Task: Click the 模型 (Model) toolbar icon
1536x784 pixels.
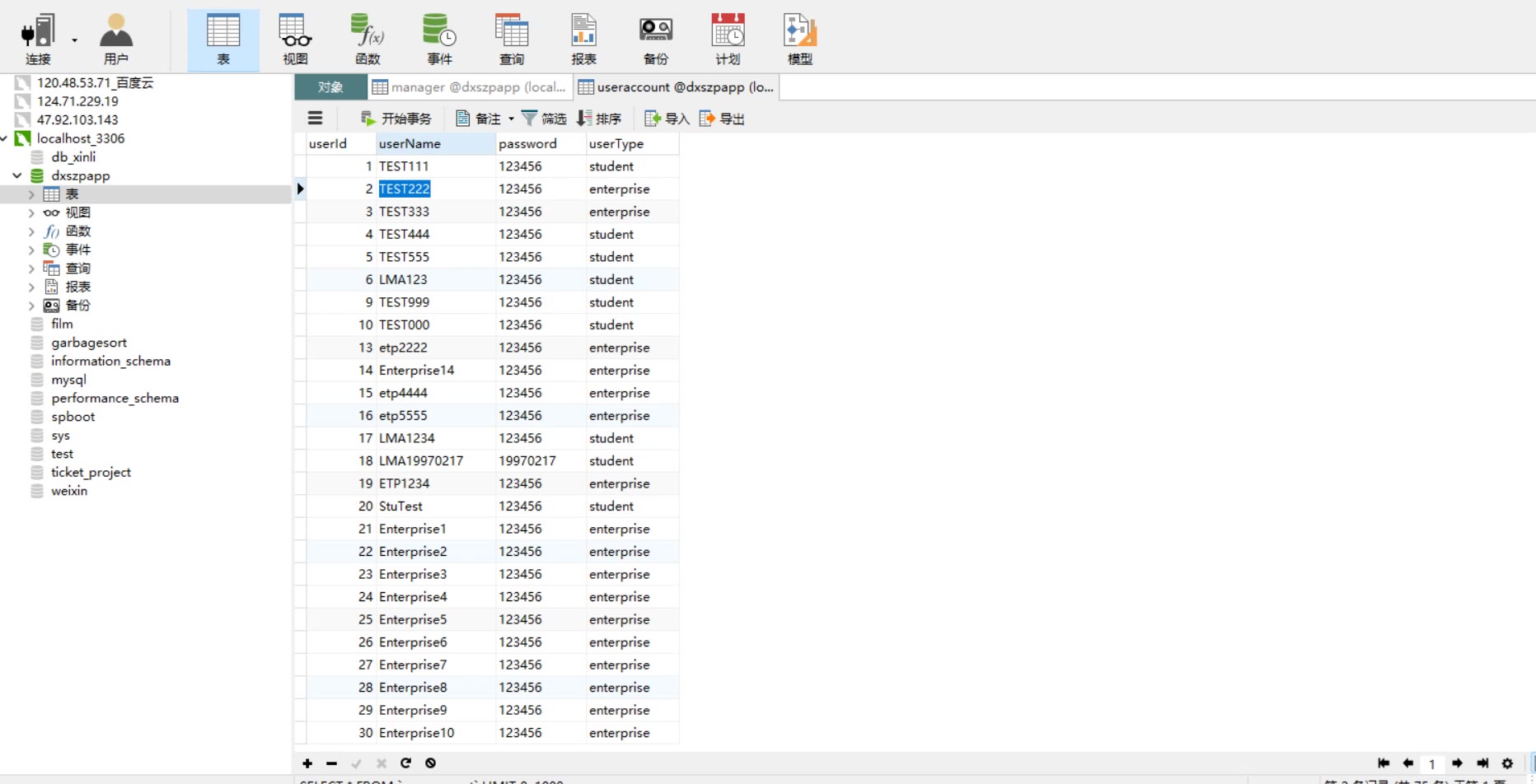Action: tap(799, 39)
